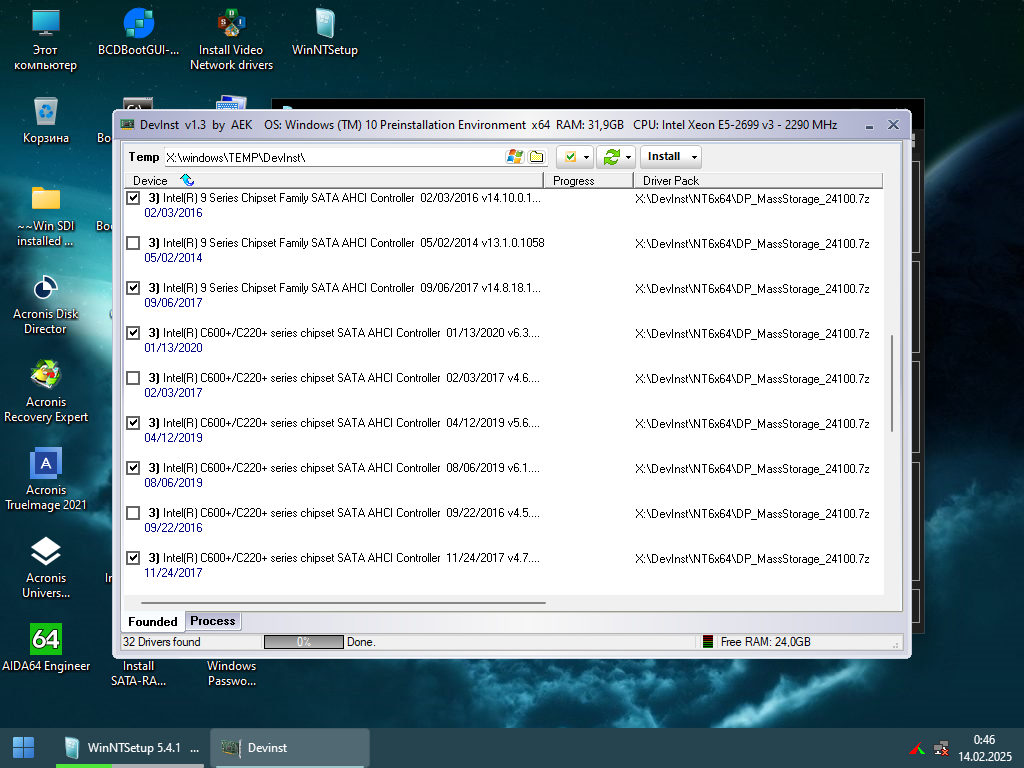Uncheck C600+/C220+ driver dated 08/06/2019
Image resolution: width=1024 pixels, height=768 pixels.
[x=133, y=468]
